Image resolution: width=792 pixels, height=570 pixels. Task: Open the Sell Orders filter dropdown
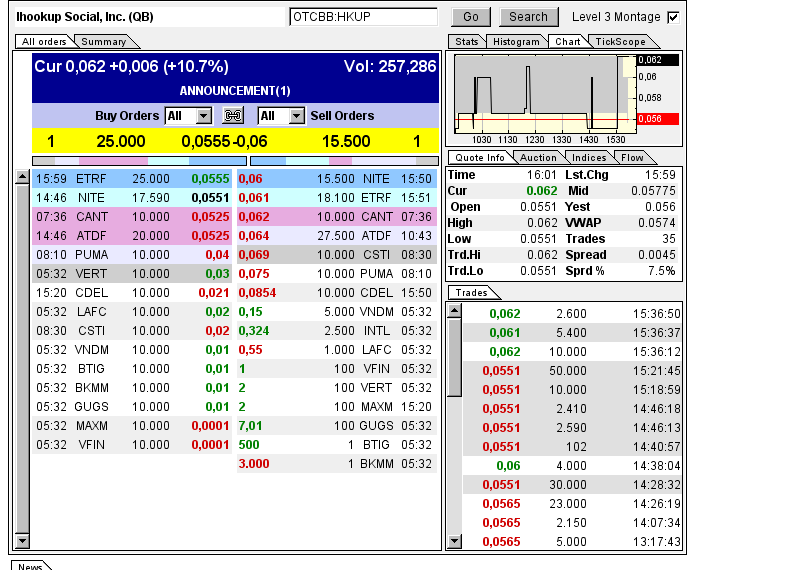[281, 116]
